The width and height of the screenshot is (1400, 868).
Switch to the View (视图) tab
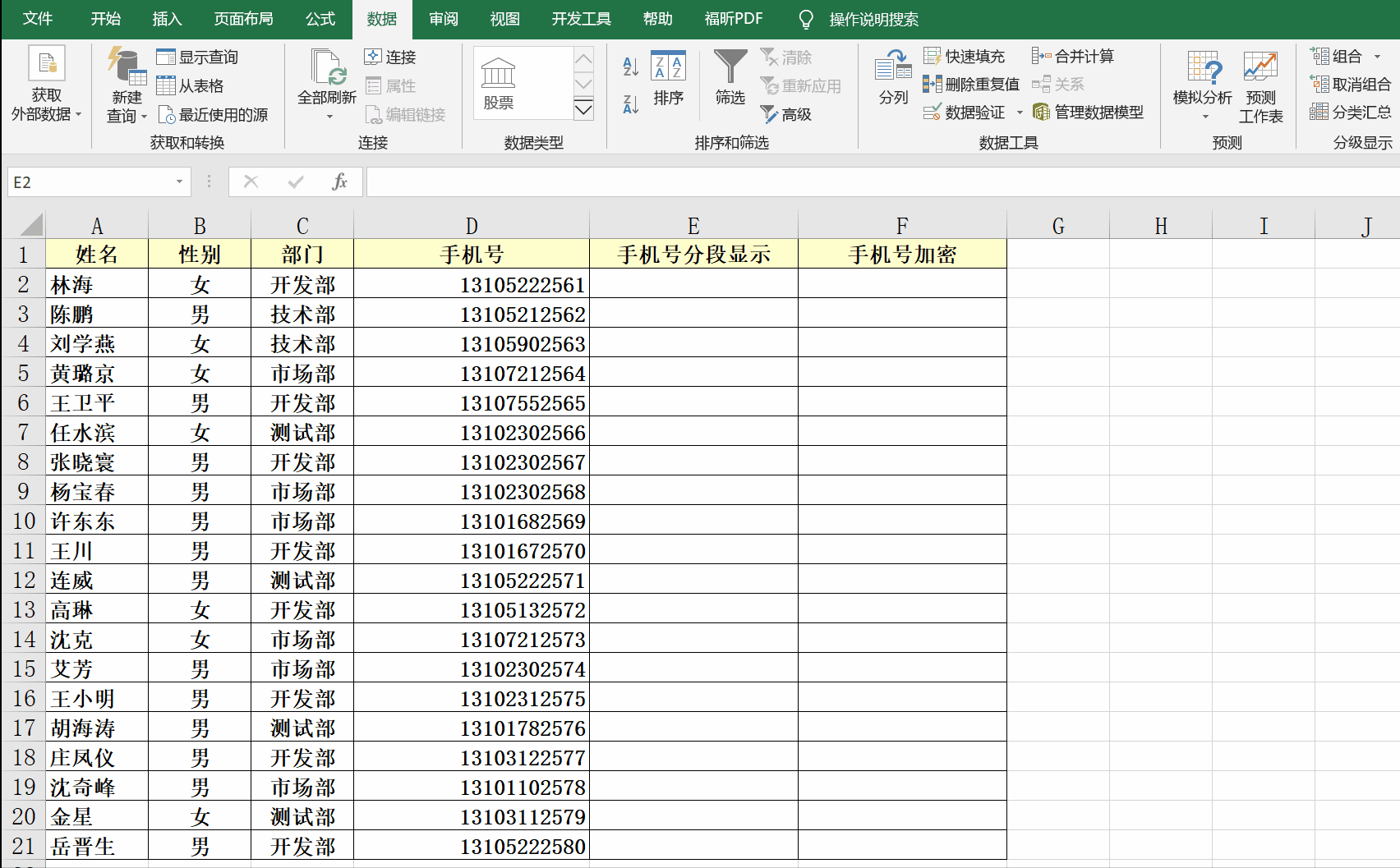504,19
